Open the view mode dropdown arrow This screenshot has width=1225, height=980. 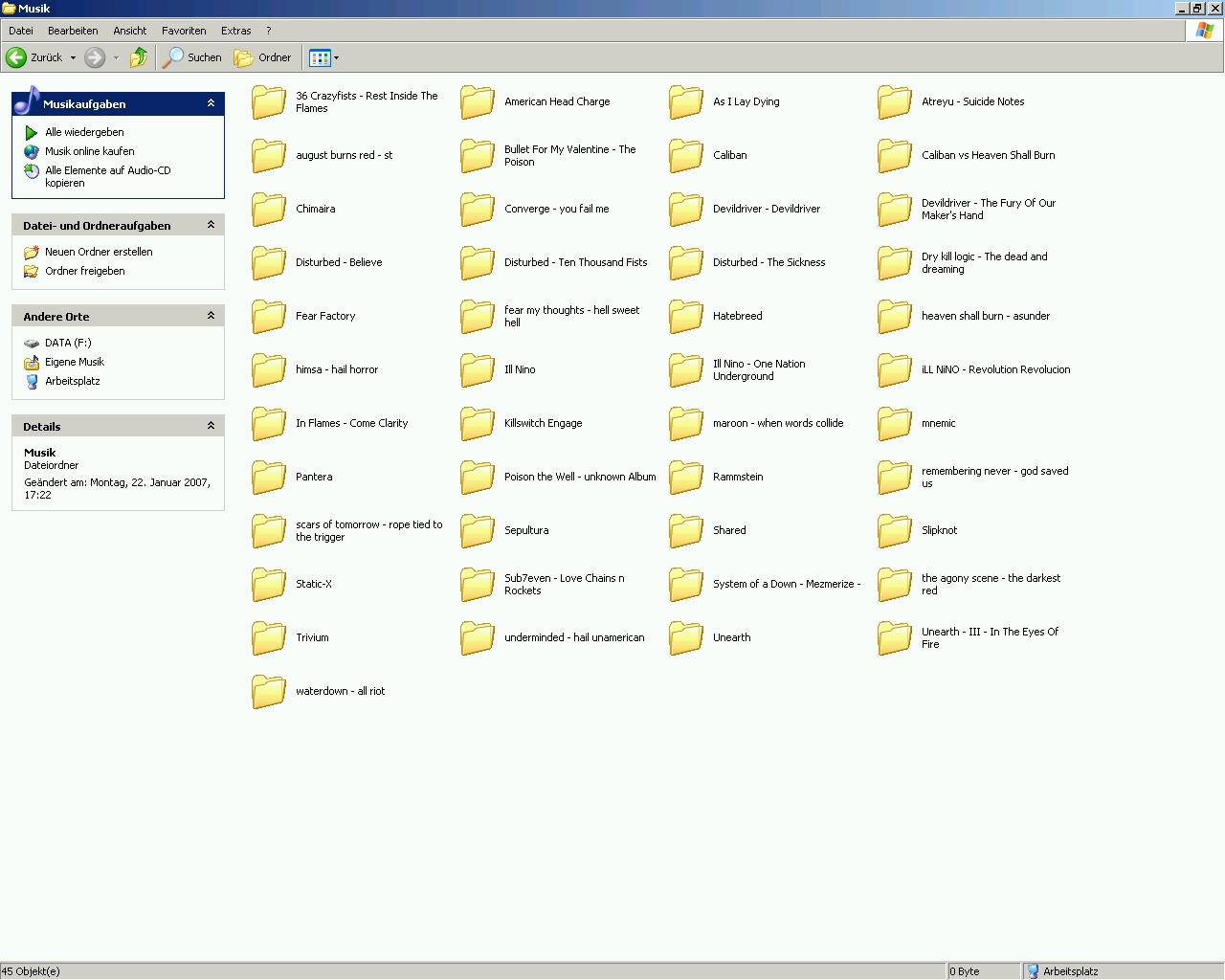pyautogui.click(x=336, y=57)
